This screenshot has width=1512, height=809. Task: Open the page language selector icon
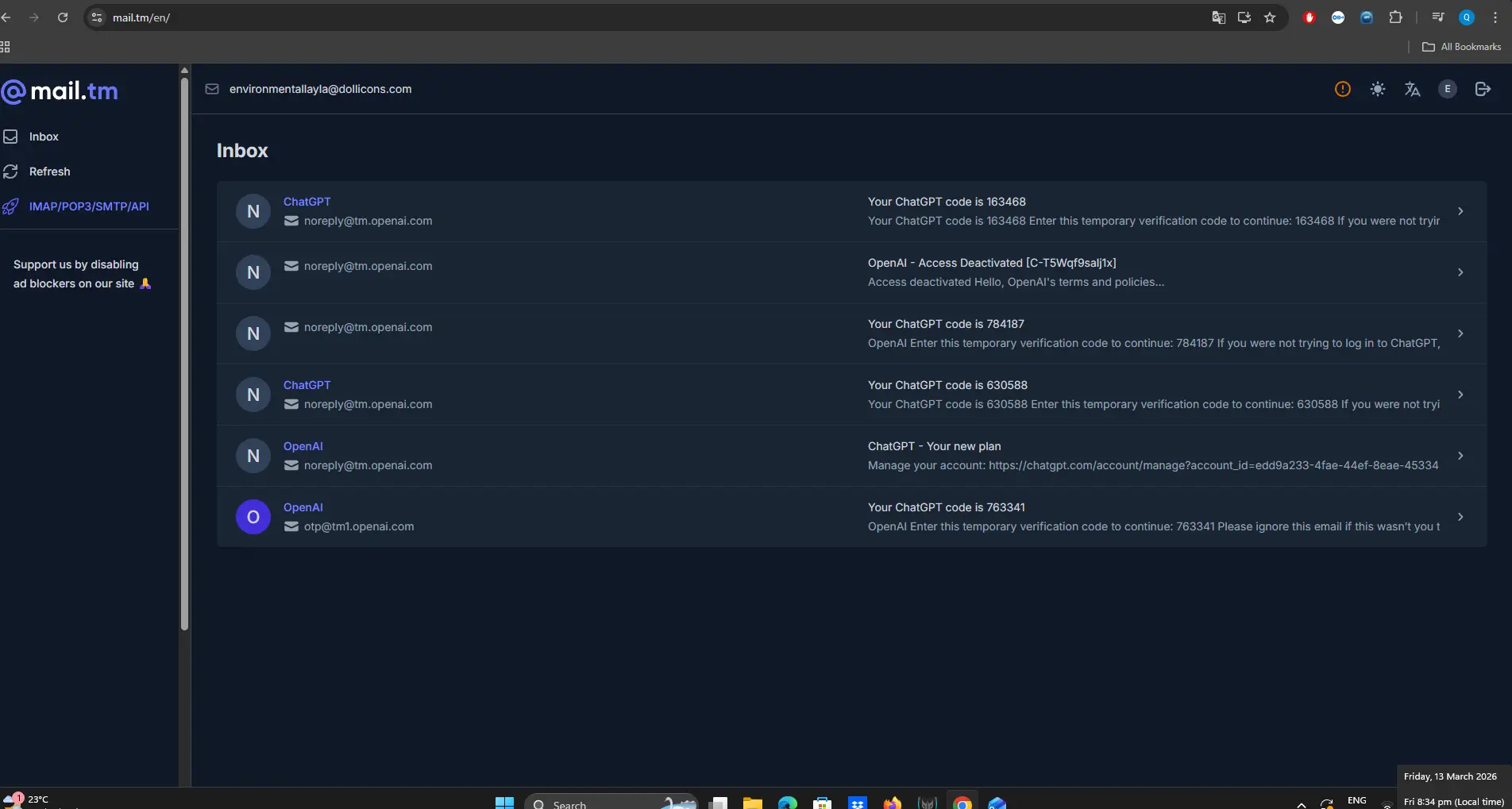click(1412, 89)
